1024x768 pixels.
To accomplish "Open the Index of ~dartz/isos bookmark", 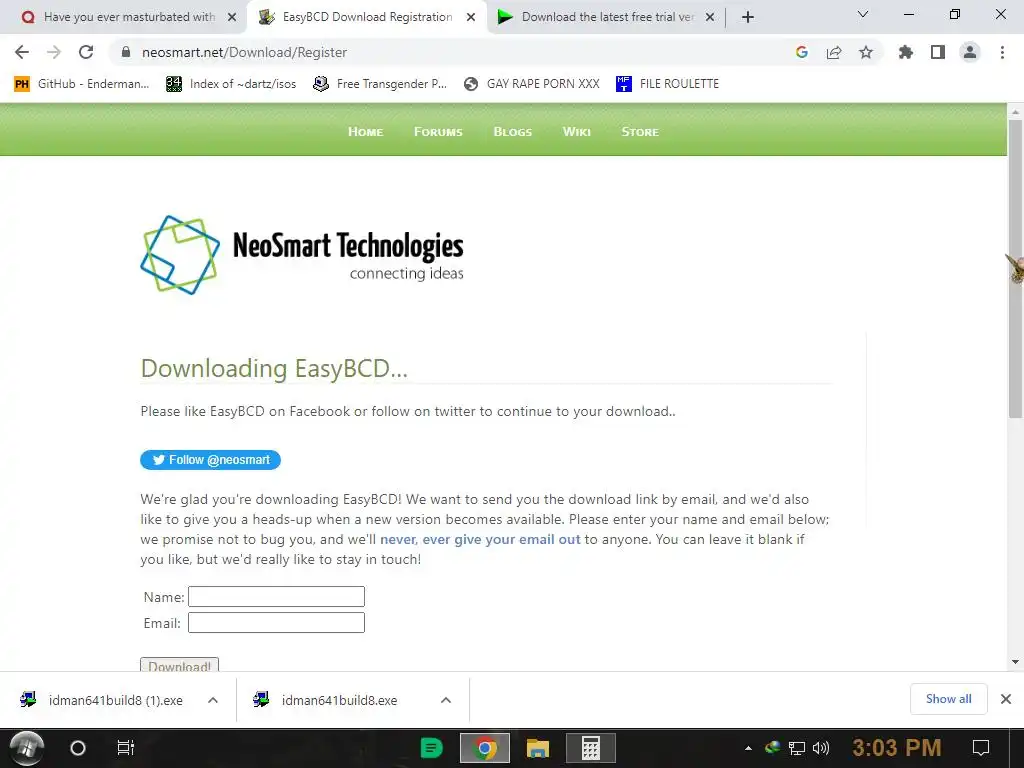I will 232,84.
